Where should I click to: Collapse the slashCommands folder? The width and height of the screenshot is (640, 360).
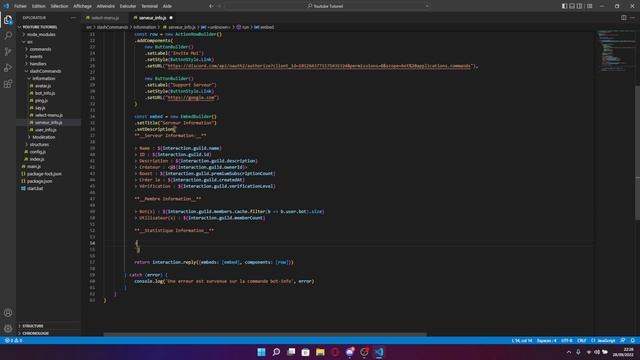[49, 71]
